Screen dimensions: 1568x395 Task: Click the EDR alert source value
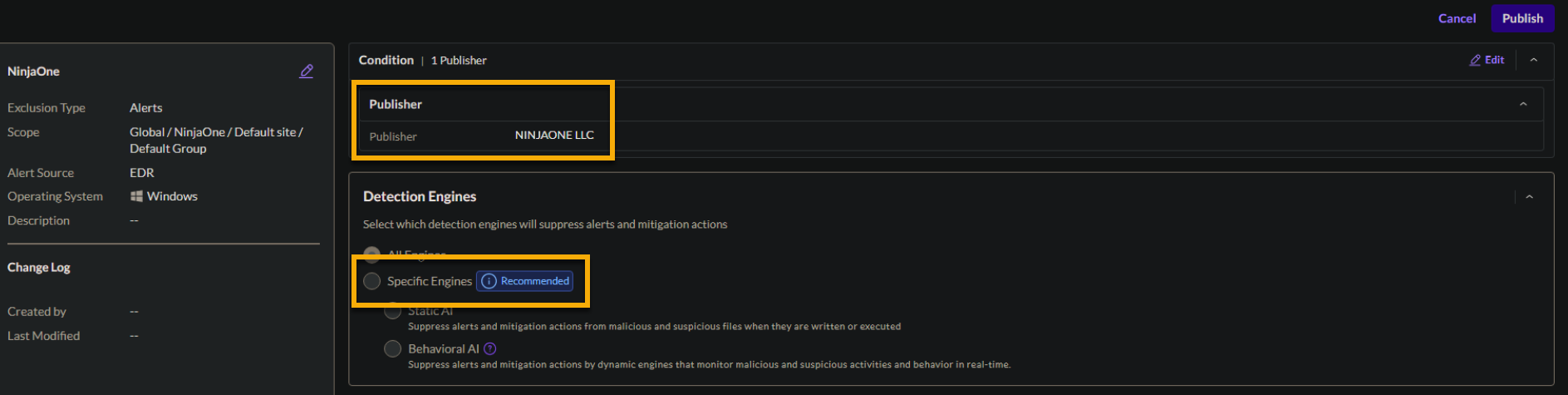(x=142, y=173)
